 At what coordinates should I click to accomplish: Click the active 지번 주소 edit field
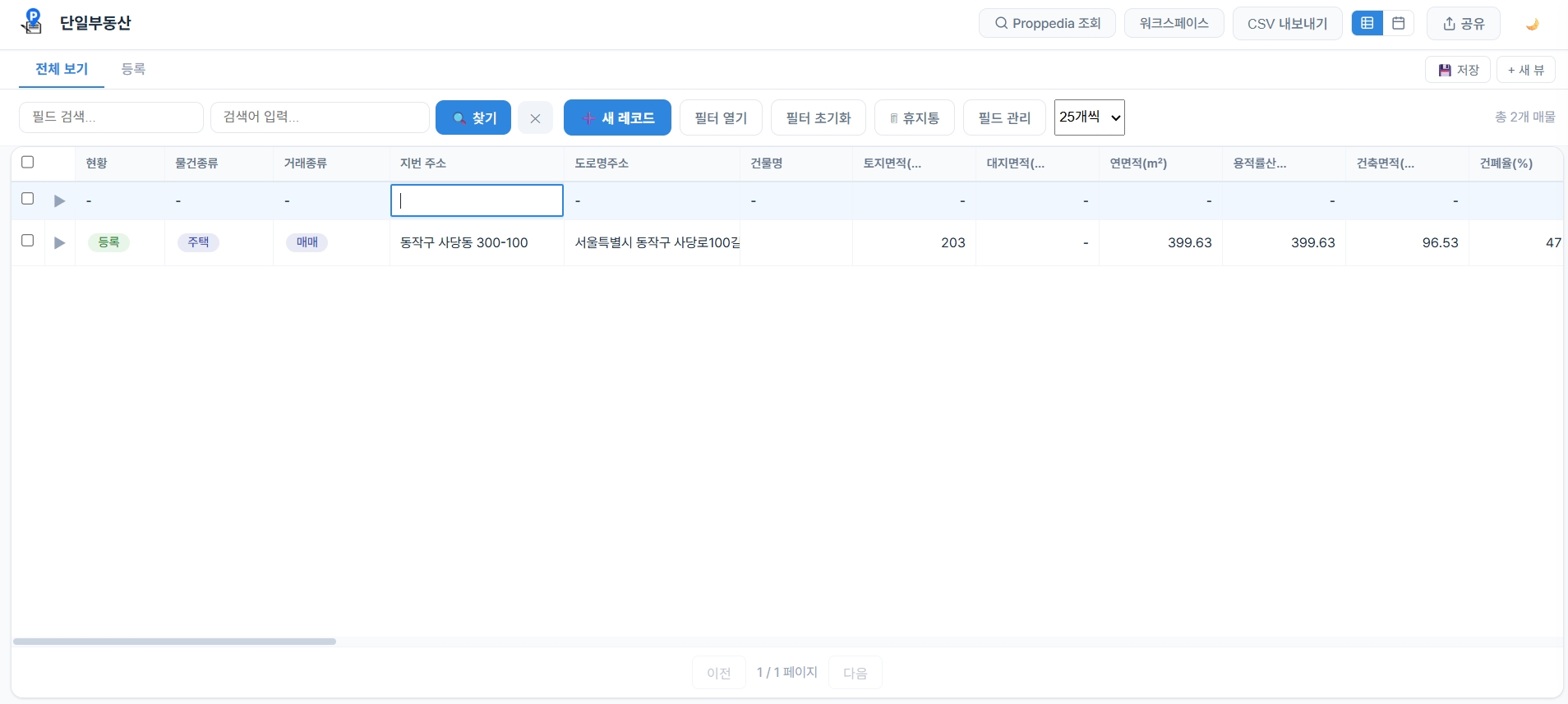[477, 200]
